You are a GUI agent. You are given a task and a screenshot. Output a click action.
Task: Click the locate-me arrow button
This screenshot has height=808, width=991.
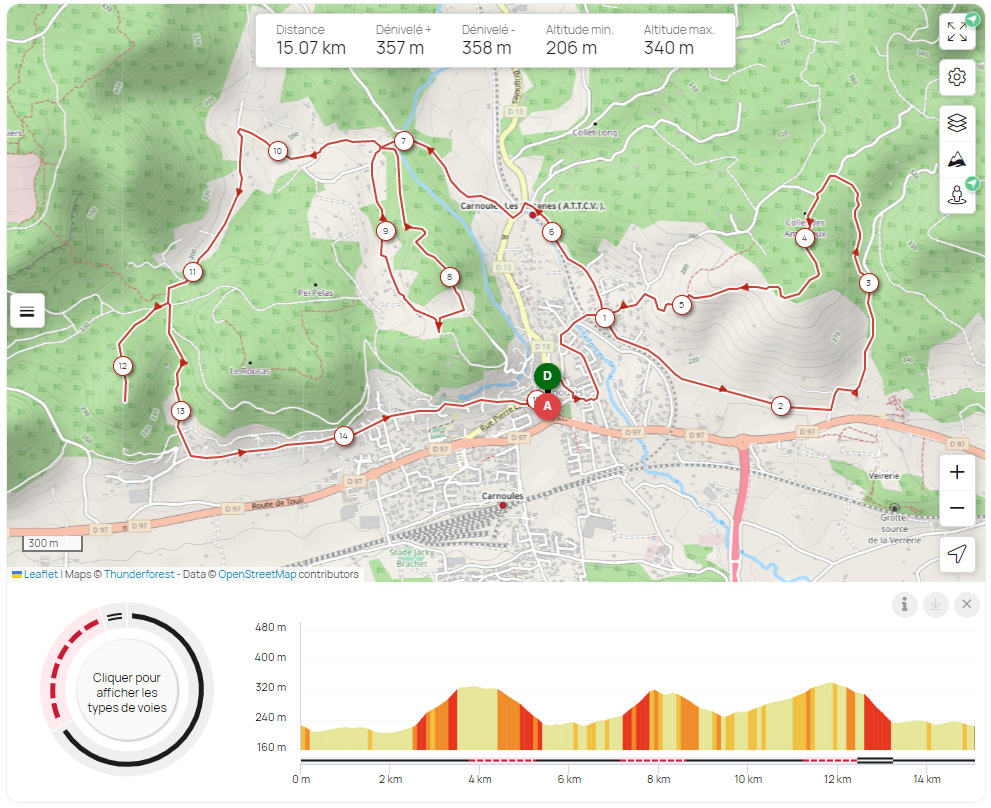(957, 554)
